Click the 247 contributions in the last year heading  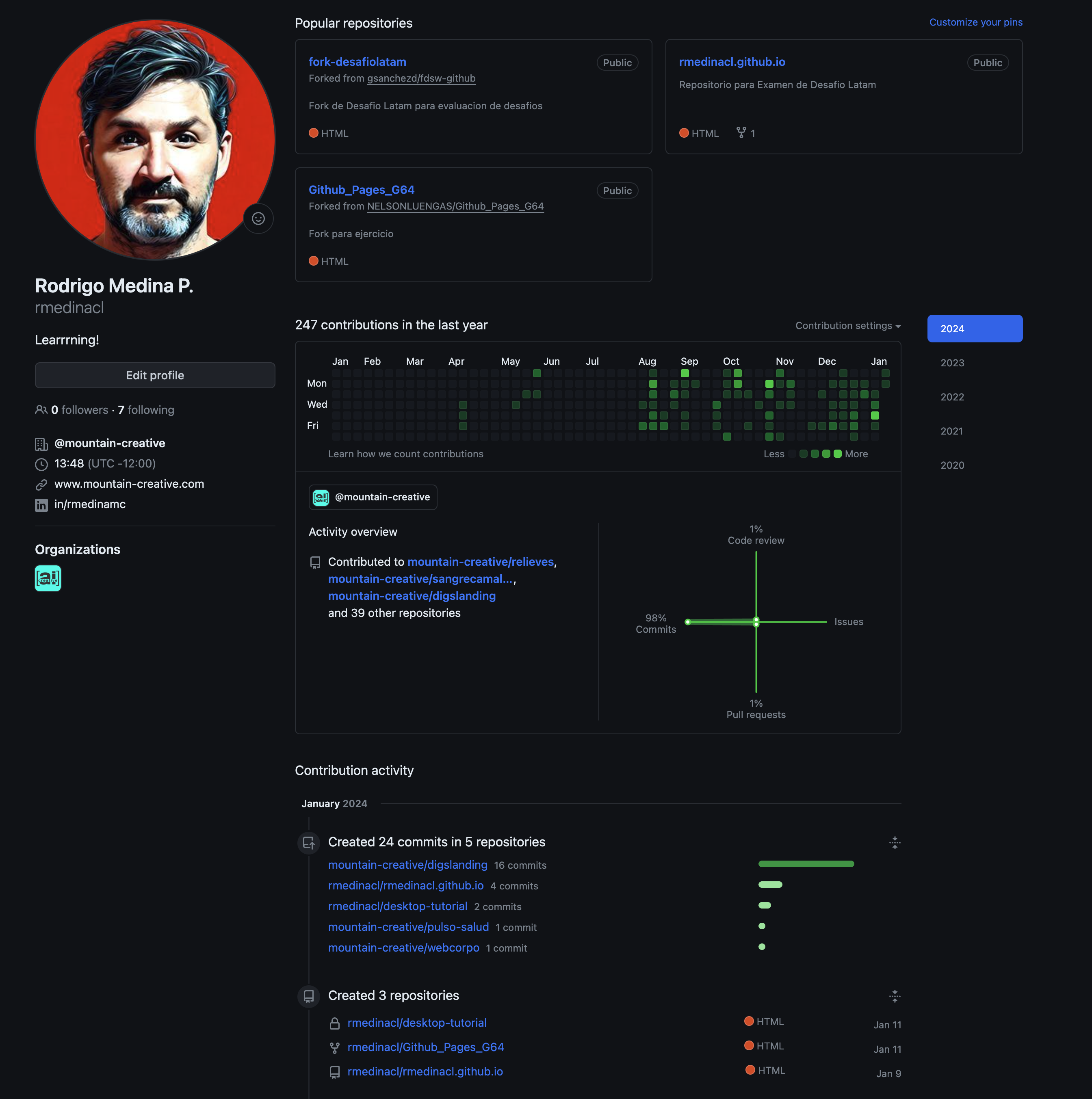tap(391, 325)
